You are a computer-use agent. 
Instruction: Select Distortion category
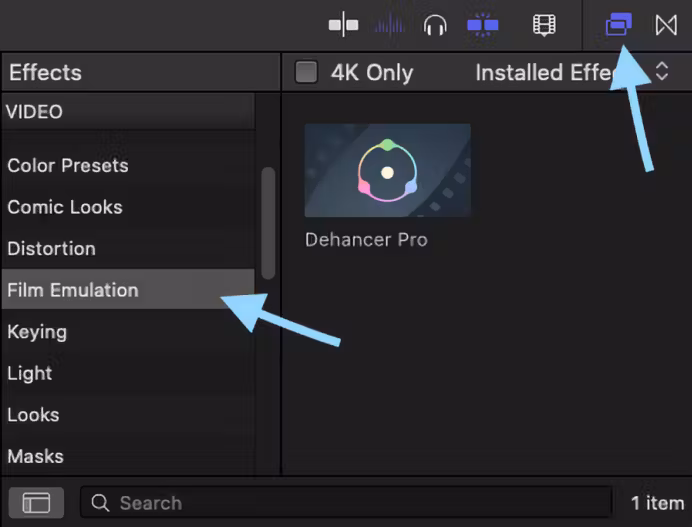tap(128, 249)
